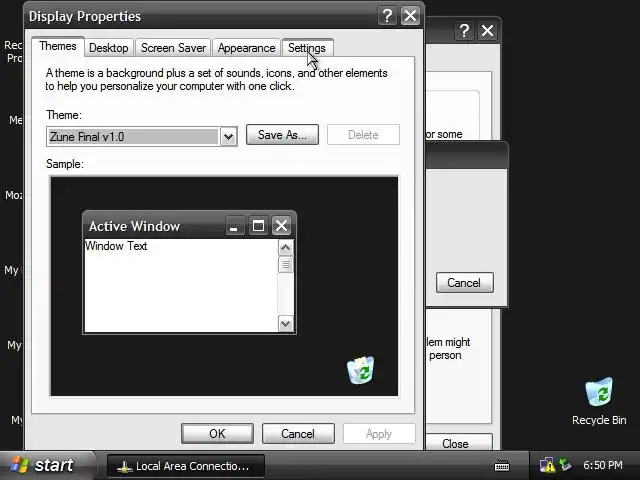Image resolution: width=640 pixels, height=480 pixels.
Task: Switch to the Themes tab
Action: point(58,46)
